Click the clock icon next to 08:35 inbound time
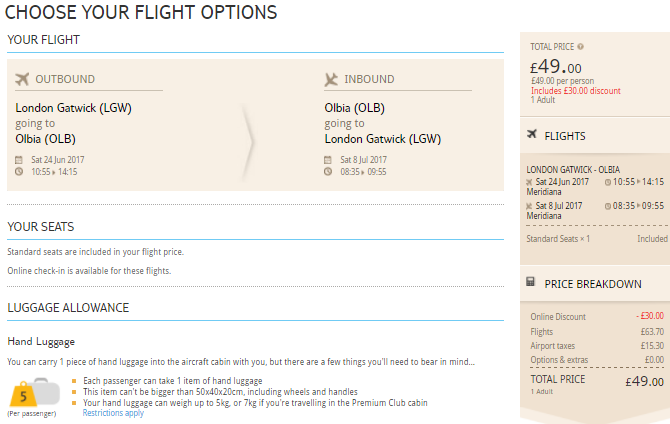 [x=328, y=172]
